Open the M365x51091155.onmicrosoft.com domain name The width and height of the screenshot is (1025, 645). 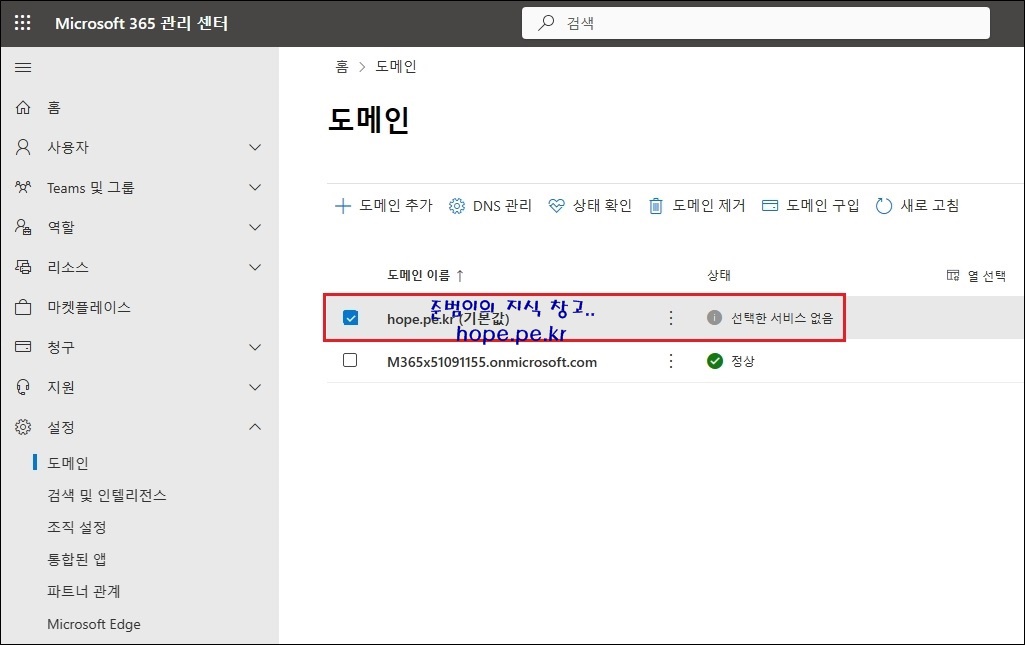492,362
